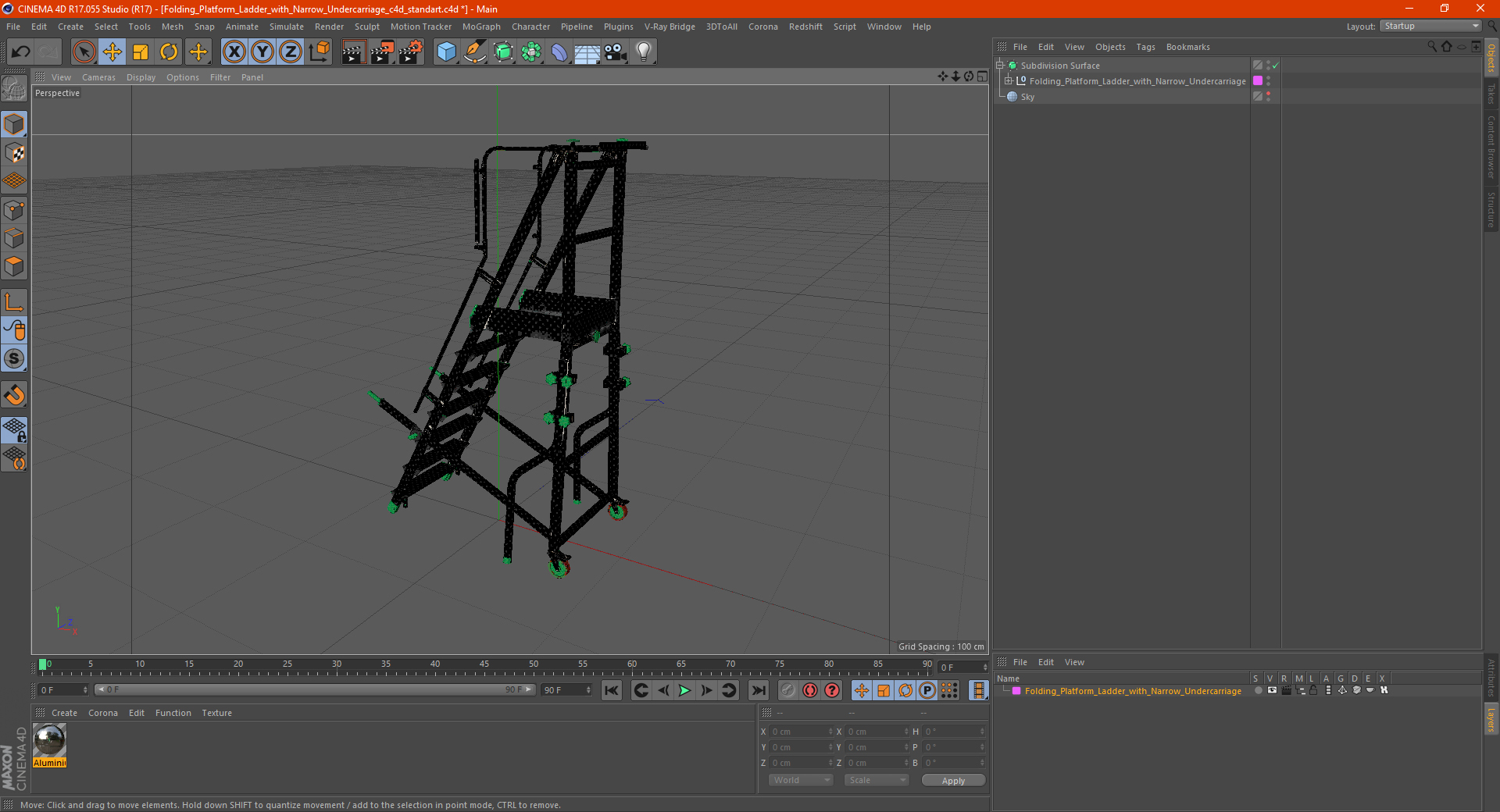Toggle X axis lock

click(x=234, y=52)
